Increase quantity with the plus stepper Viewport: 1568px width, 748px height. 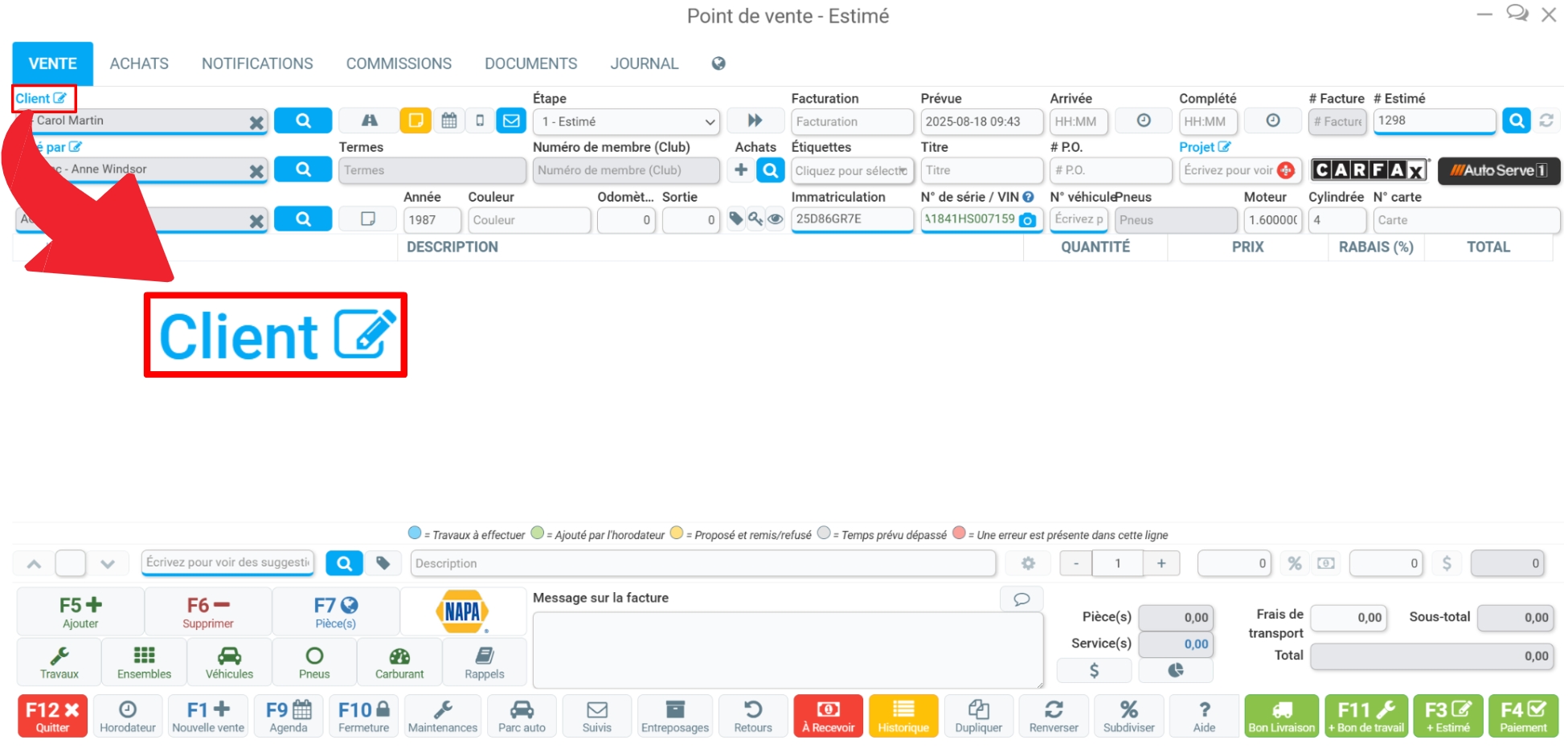(1161, 563)
